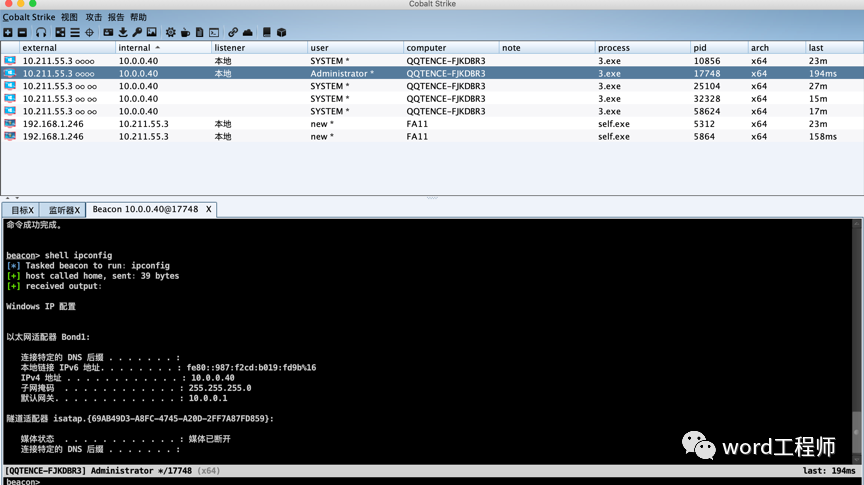Select the Administrator * session row
The height and width of the screenshot is (485, 864).
click(432, 73)
